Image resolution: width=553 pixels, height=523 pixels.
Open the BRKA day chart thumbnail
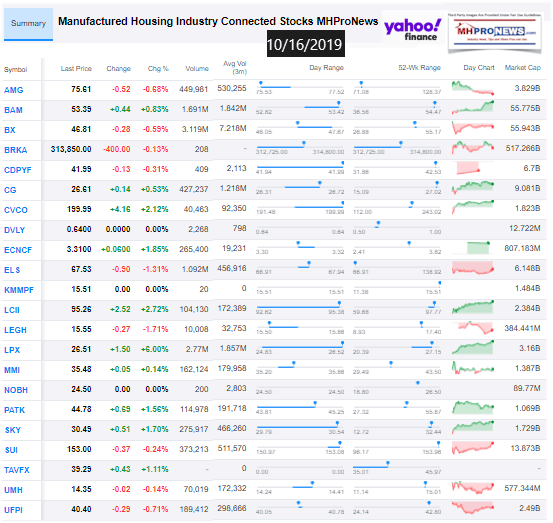click(x=473, y=147)
